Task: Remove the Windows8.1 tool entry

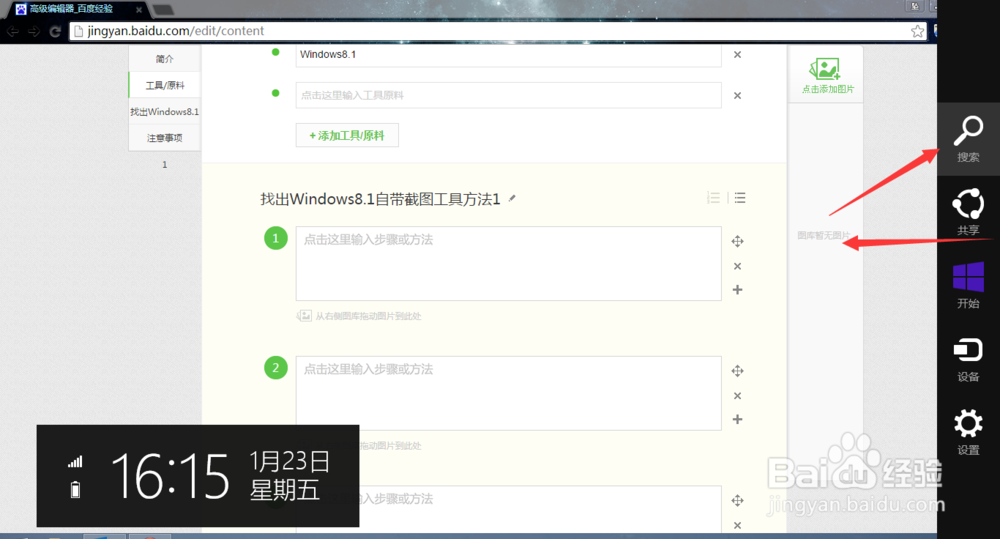Action: click(737, 55)
